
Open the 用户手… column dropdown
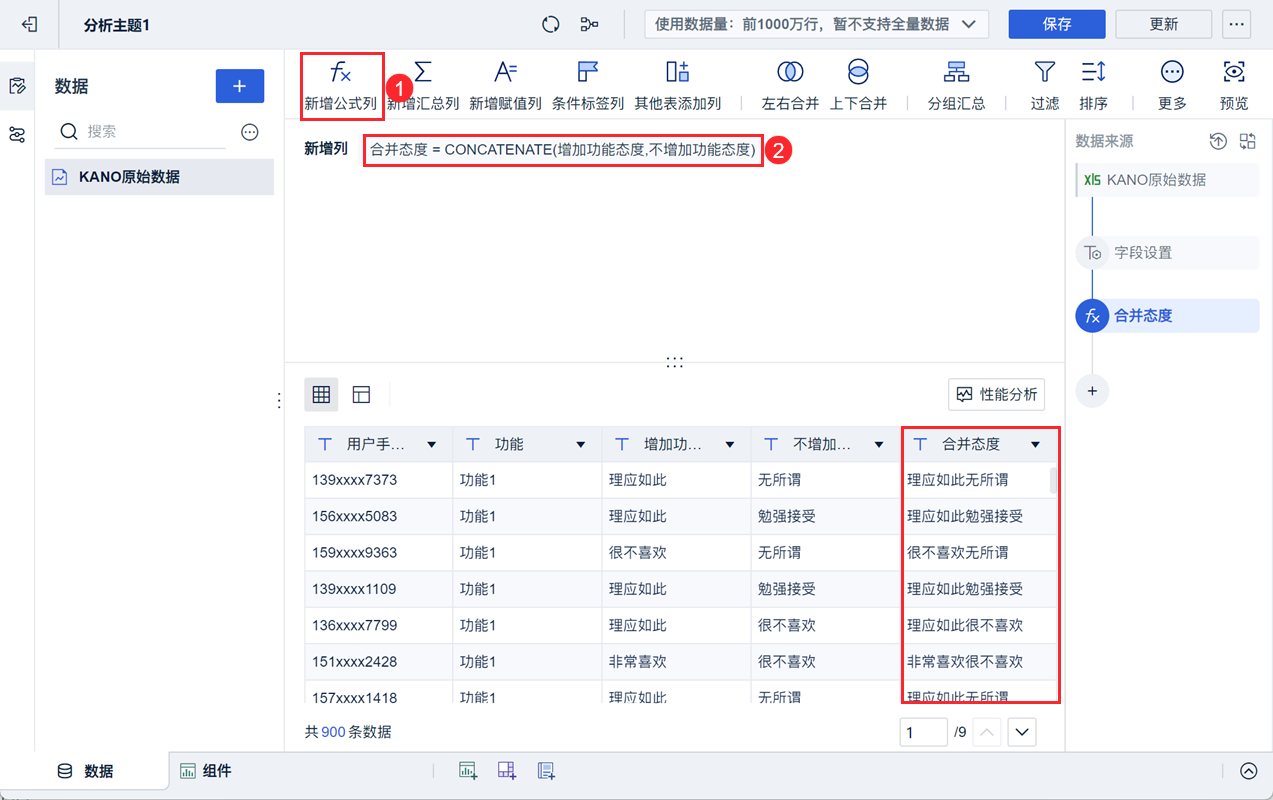(432, 444)
